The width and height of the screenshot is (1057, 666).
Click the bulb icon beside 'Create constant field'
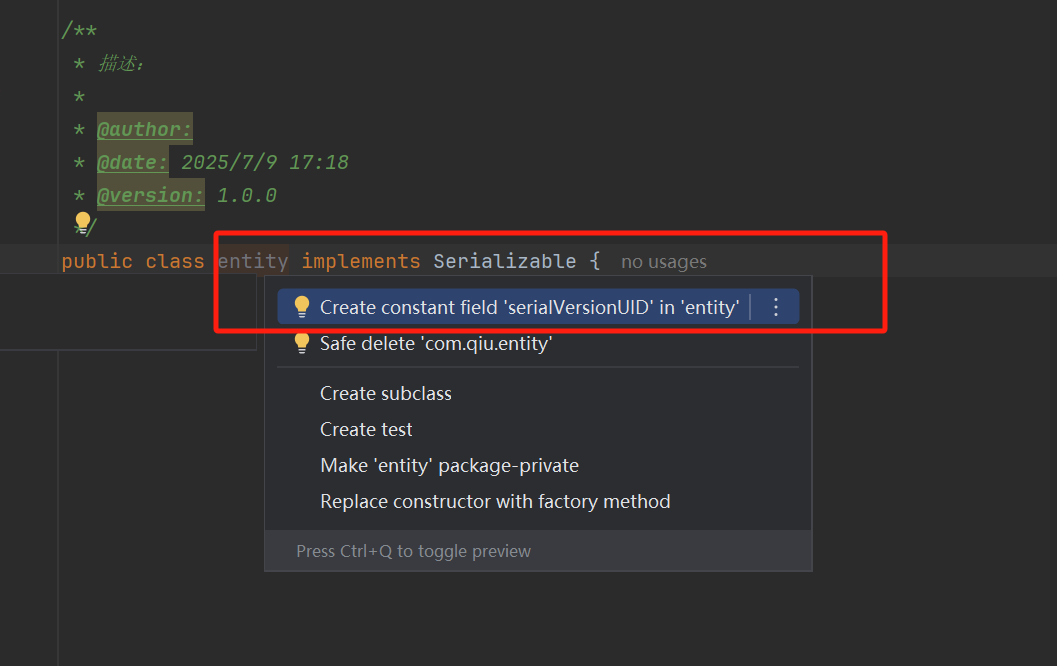coord(302,306)
